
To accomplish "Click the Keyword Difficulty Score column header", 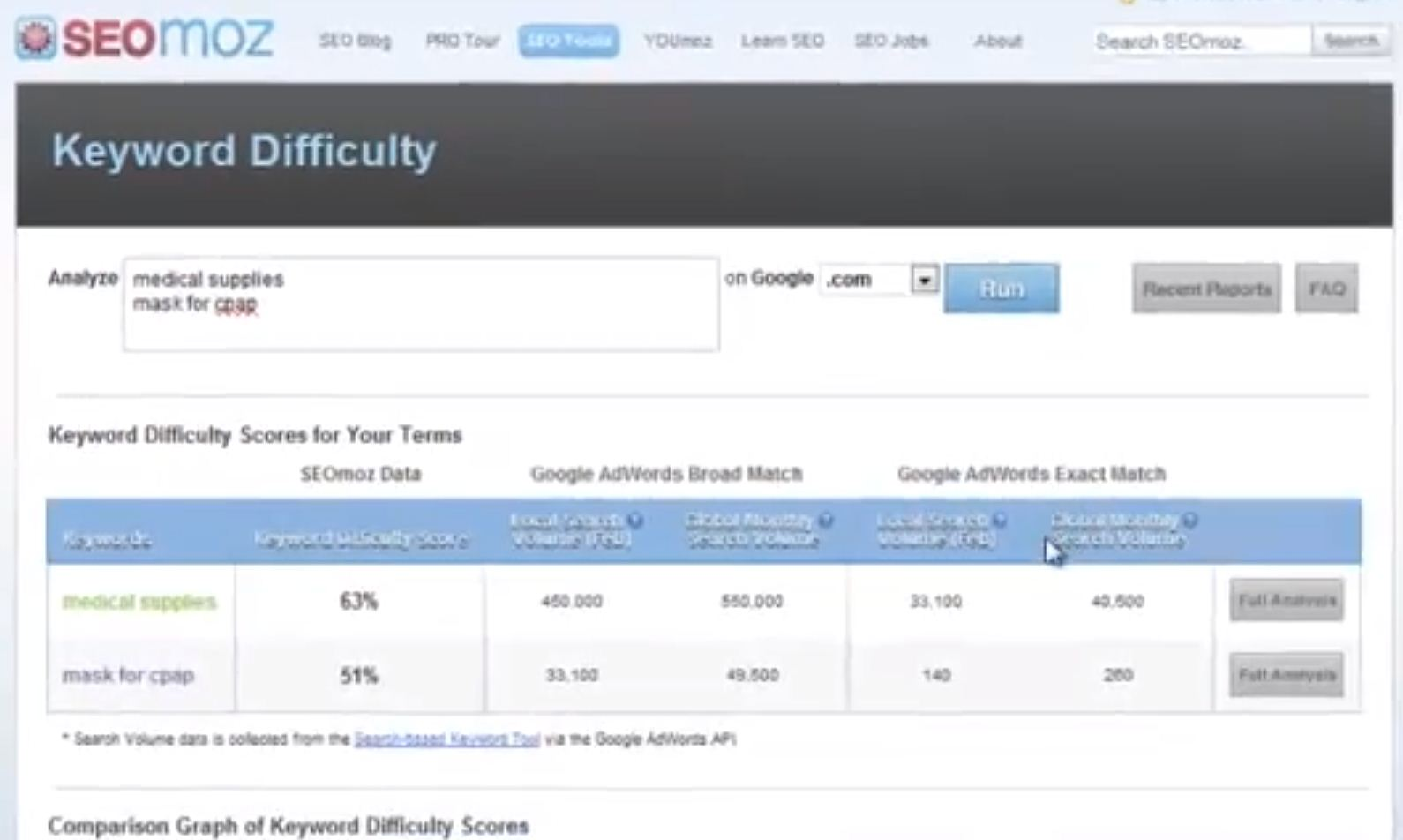I will click(360, 539).
